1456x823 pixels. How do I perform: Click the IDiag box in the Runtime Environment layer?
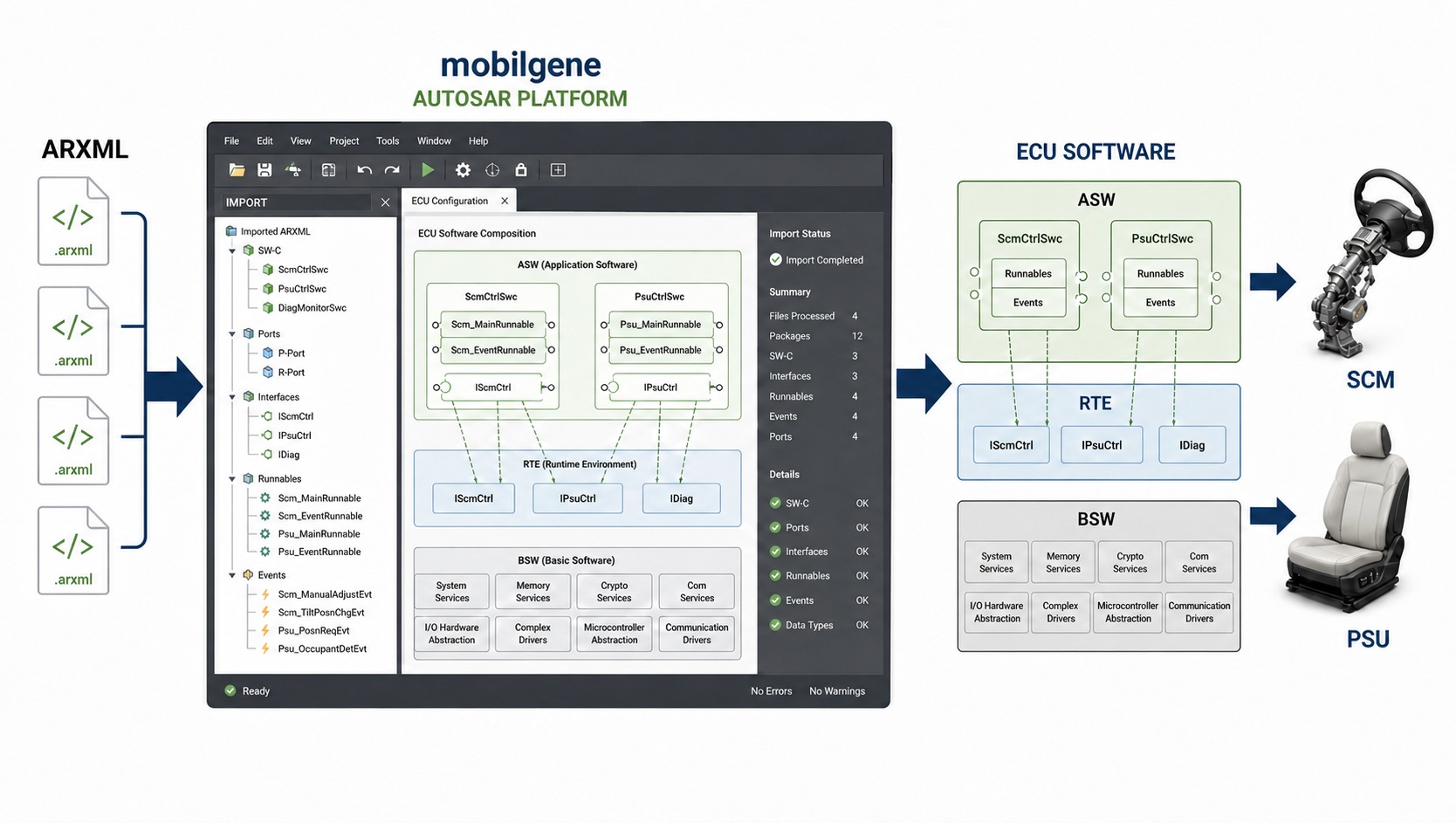click(x=682, y=498)
